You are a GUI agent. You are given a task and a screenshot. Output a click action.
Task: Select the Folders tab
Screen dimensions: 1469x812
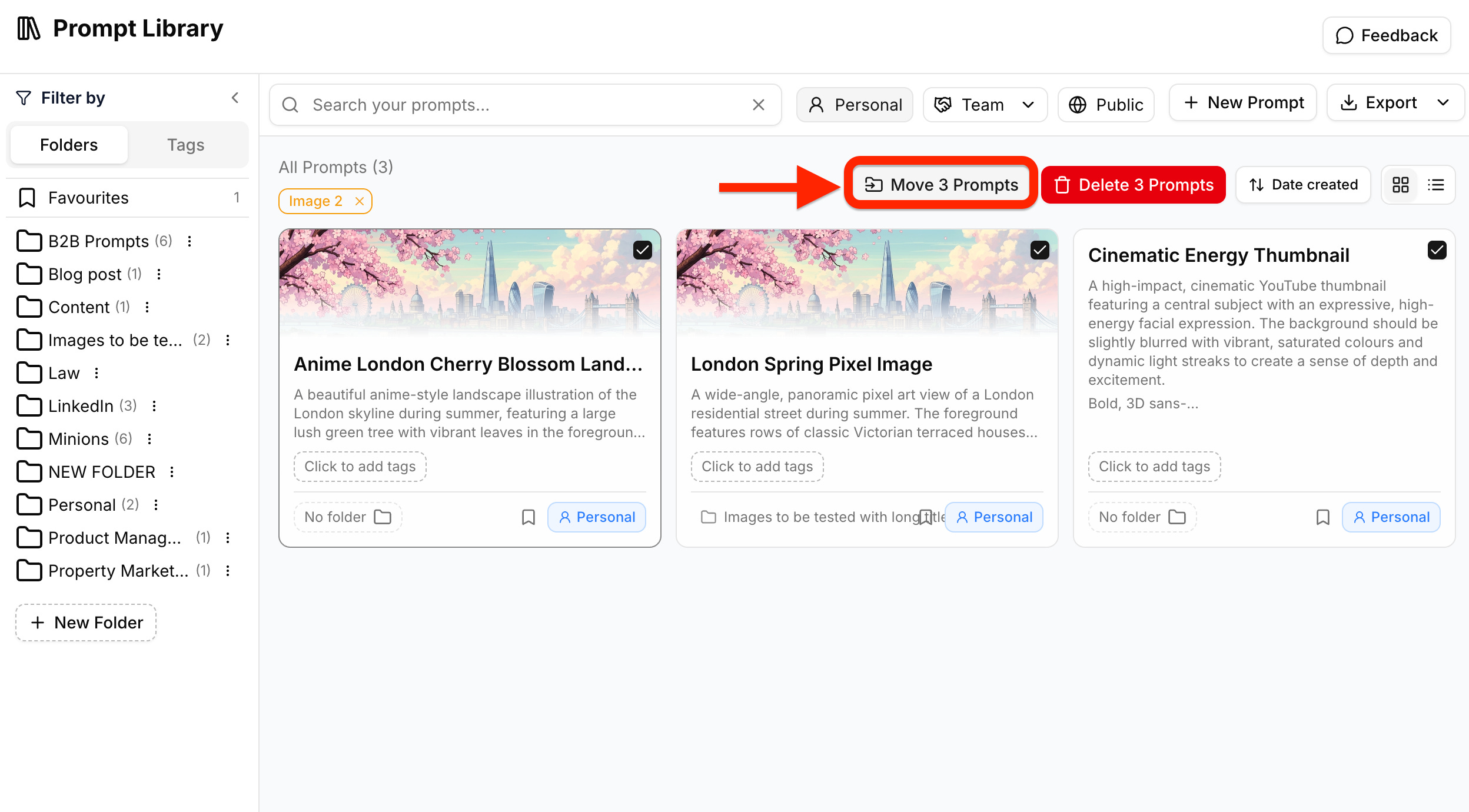pos(69,145)
